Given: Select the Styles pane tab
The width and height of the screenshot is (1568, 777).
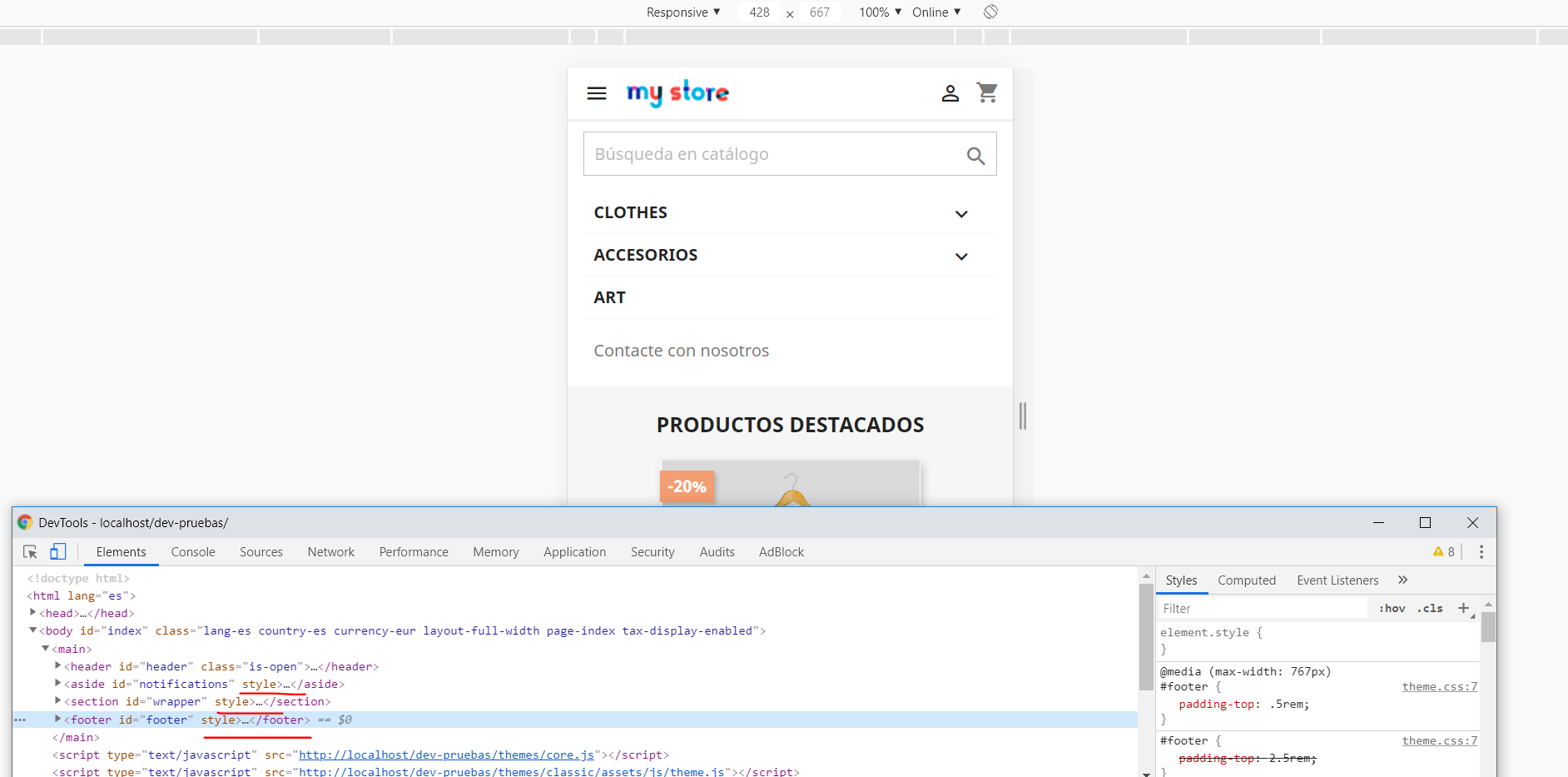Looking at the screenshot, I should point(1182,580).
